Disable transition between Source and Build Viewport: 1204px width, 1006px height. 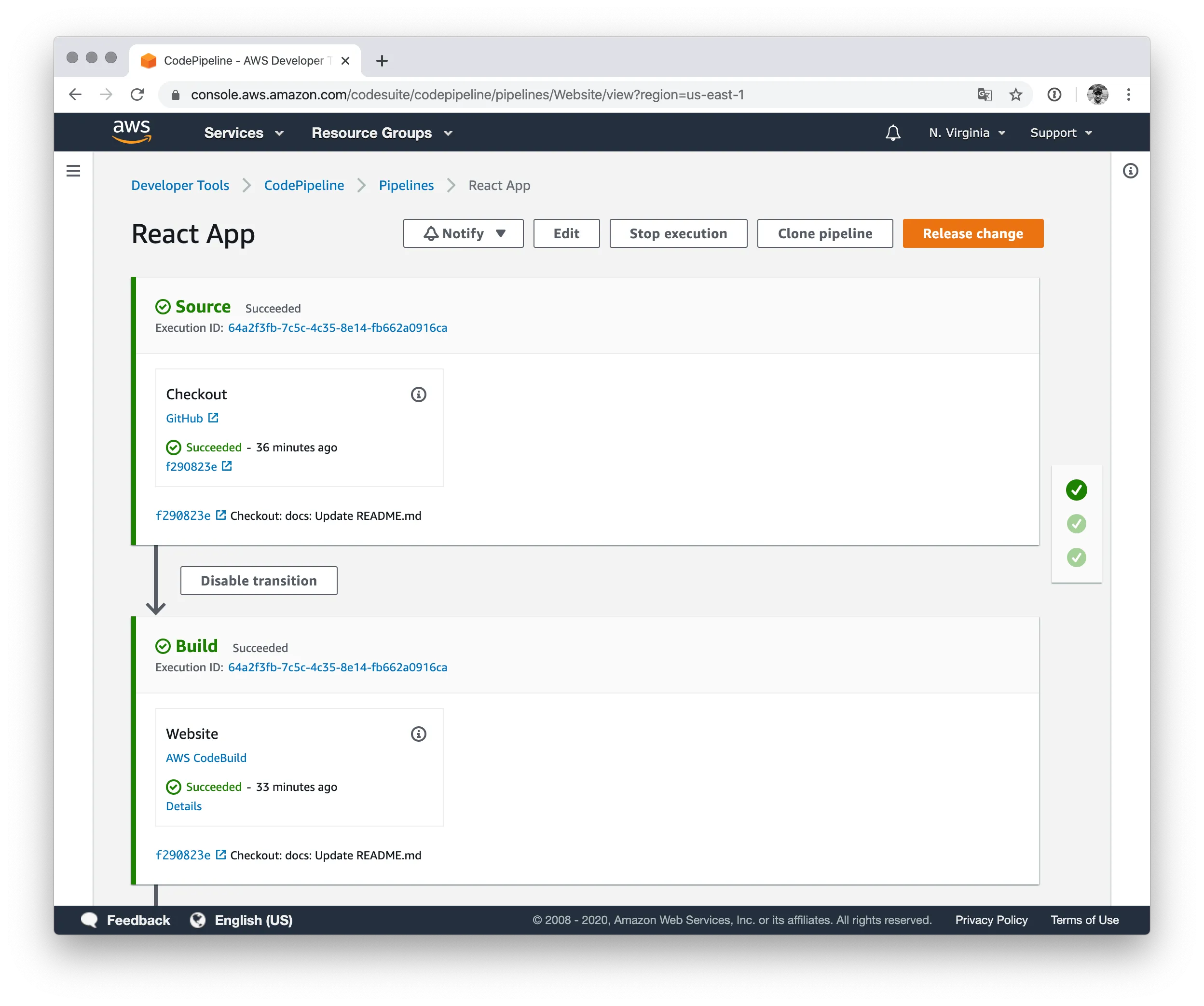tap(259, 580)
